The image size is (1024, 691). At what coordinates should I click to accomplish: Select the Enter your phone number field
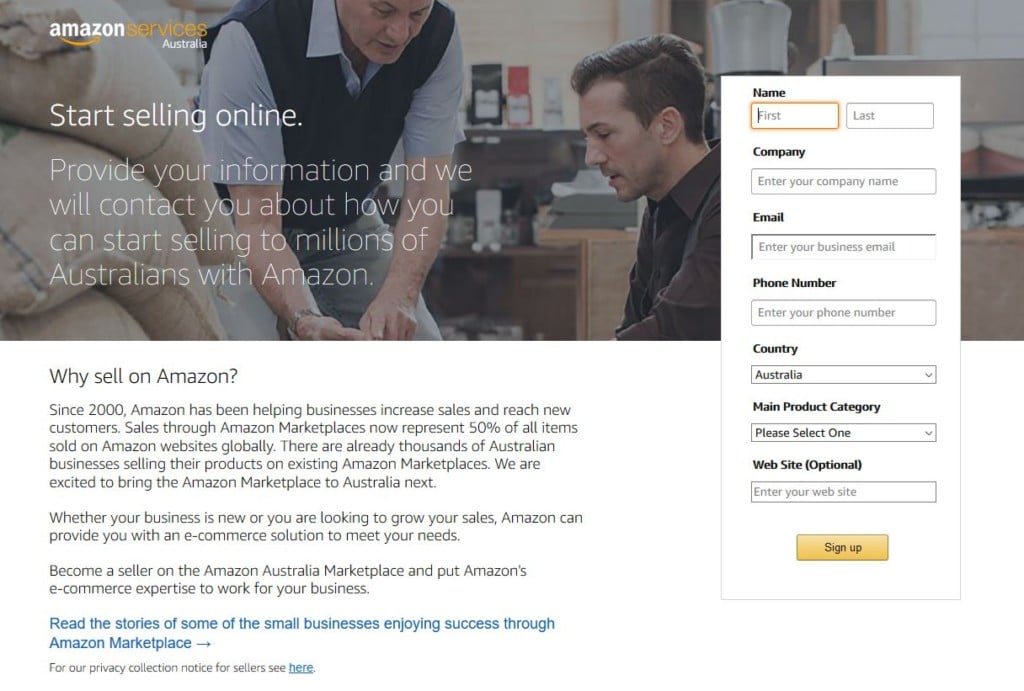pyautogui.click(x=842, y=312)
